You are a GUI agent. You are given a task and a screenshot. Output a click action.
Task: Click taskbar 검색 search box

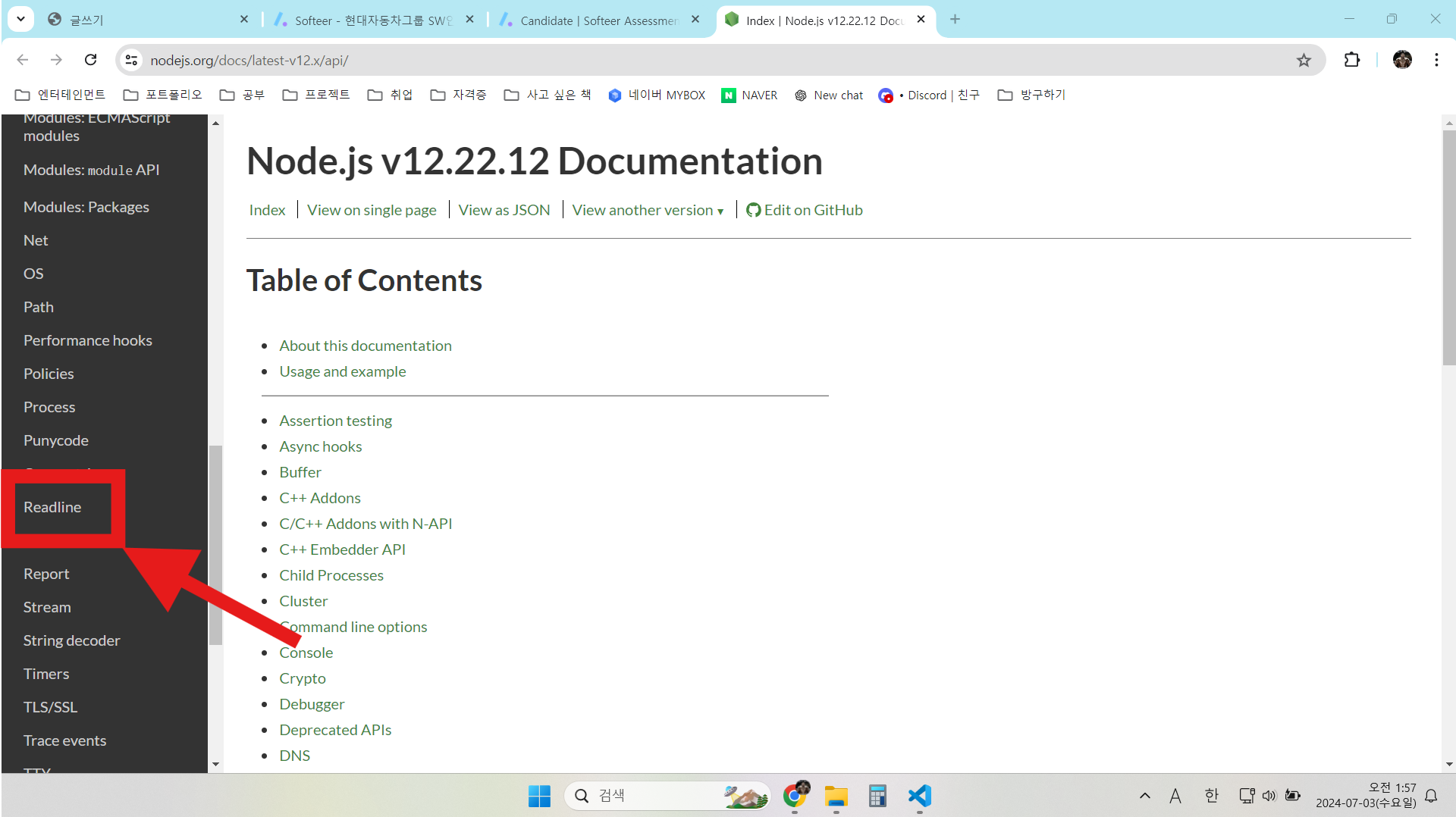pyautogui.click(x=667, y=796)
